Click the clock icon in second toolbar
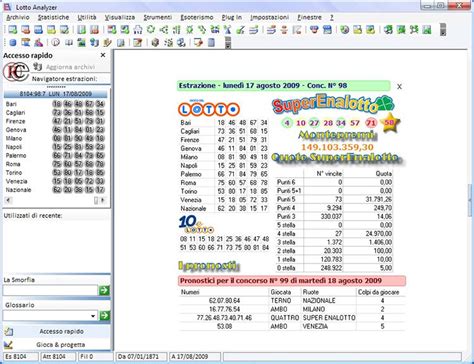 pyautogui.click(x=55, y=42)
